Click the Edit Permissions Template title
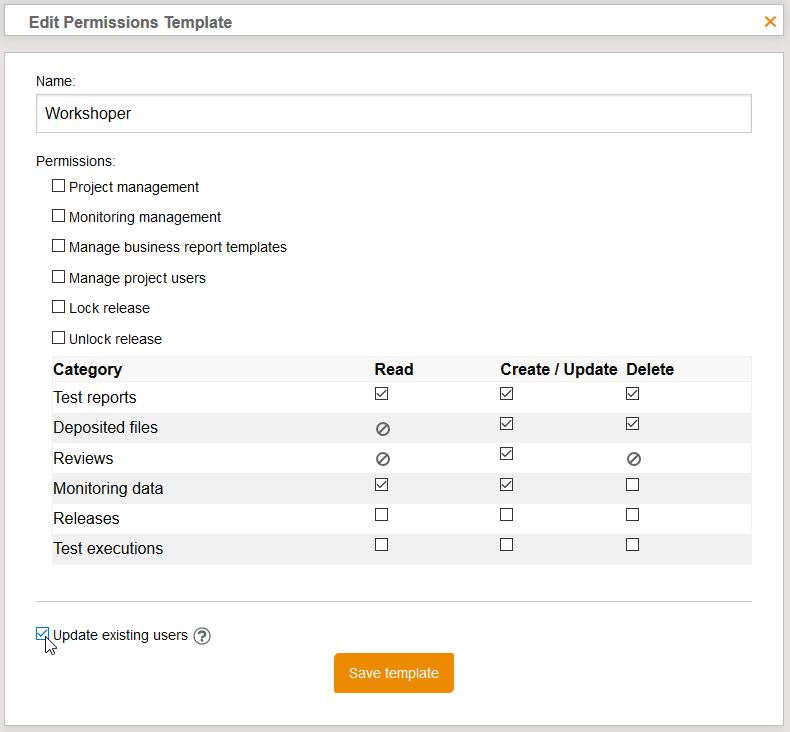This screenshot has width=790, height=732. [130, 22]
